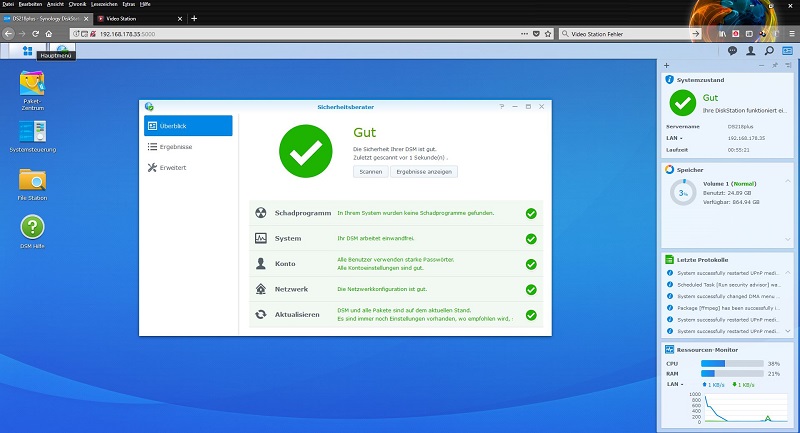Click the LAN traffic graph

coord(745,407)
